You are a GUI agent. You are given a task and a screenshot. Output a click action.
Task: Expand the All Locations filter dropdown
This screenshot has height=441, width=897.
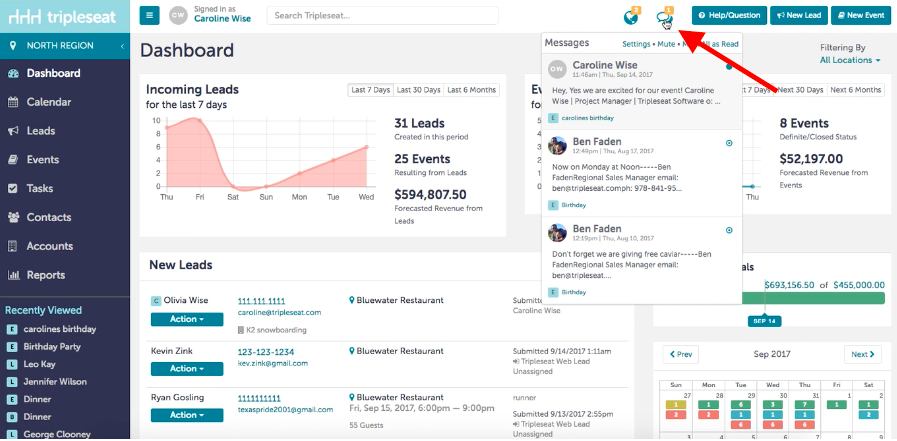click(x=850, y=60)
